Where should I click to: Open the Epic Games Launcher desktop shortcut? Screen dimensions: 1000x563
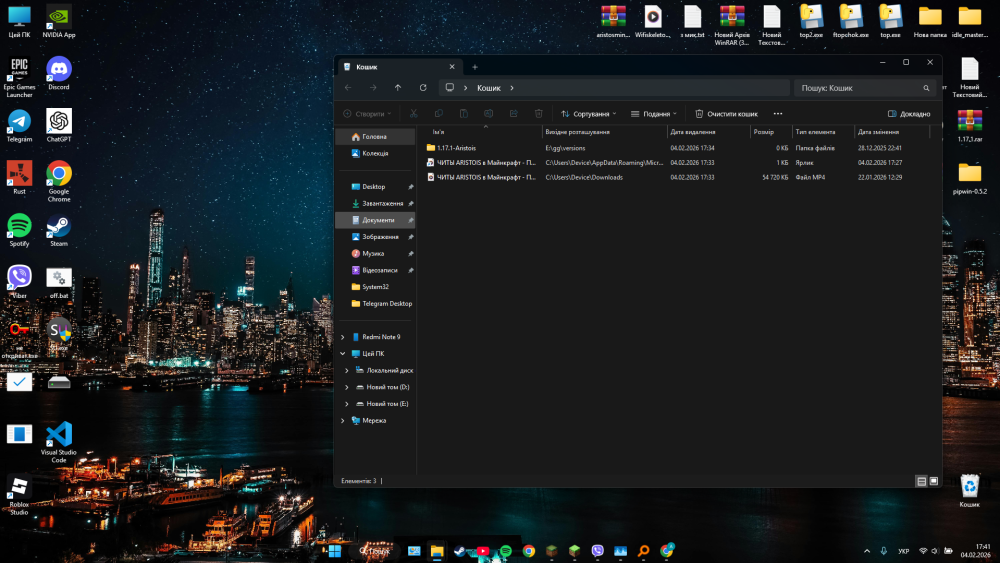[x=19, y=77]
